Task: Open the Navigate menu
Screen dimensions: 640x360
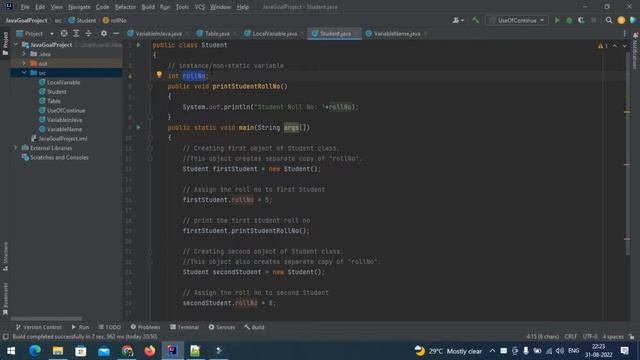Action: (x=79, y=7)
